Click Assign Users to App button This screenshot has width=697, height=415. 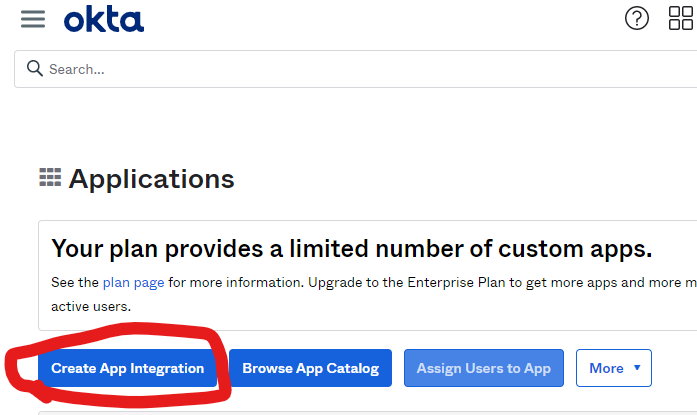click(484, 368)
